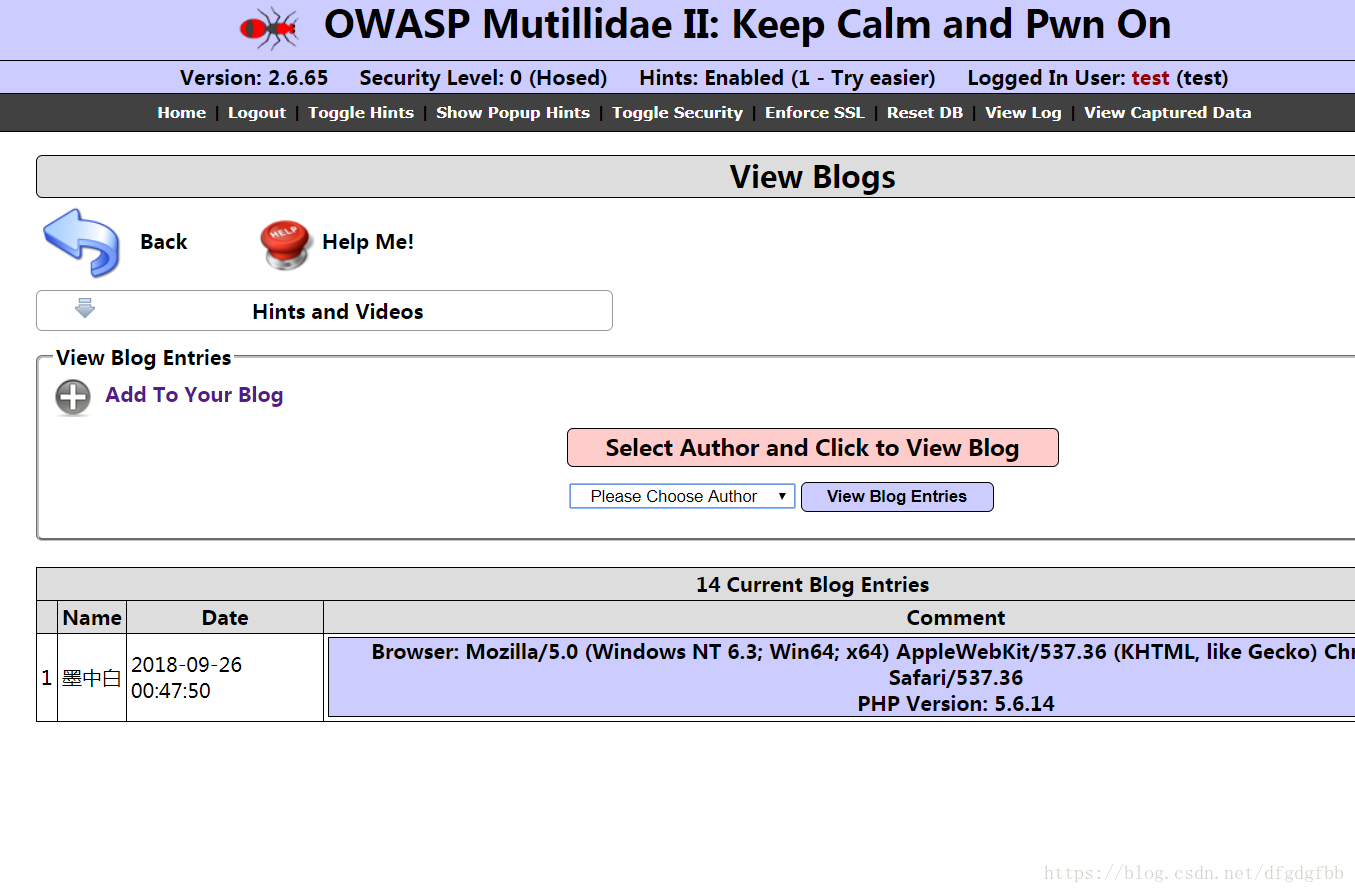Click the gray plus icon beside Add To Your Blog

(x=73, y=397)
